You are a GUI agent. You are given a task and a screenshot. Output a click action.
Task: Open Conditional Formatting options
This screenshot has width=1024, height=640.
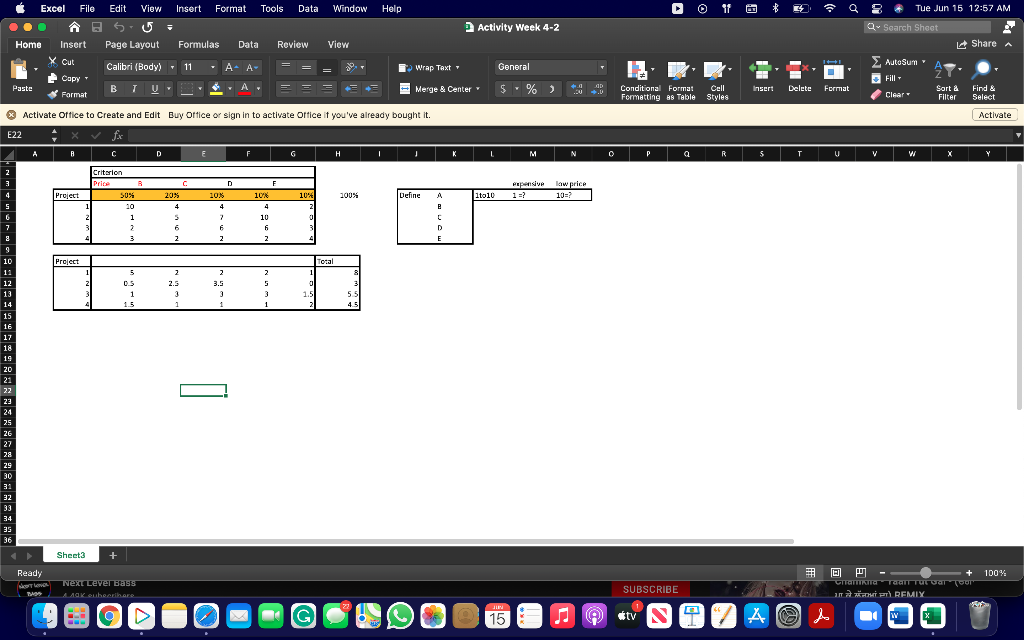pos(639,80)
